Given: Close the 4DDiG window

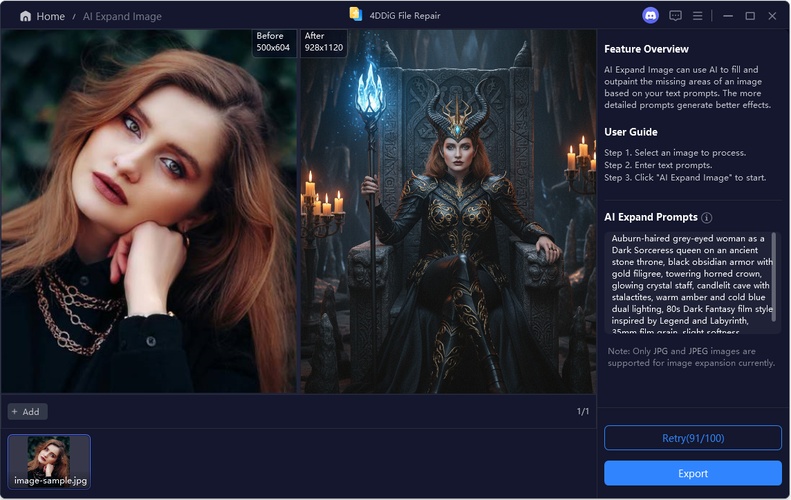Looking at the screenshot, I should click(x=772, y=16).
